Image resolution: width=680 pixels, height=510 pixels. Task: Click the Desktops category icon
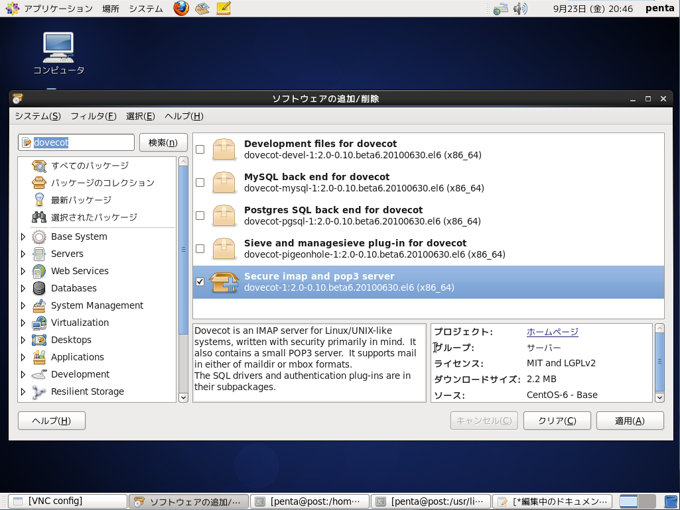(39, 340)
